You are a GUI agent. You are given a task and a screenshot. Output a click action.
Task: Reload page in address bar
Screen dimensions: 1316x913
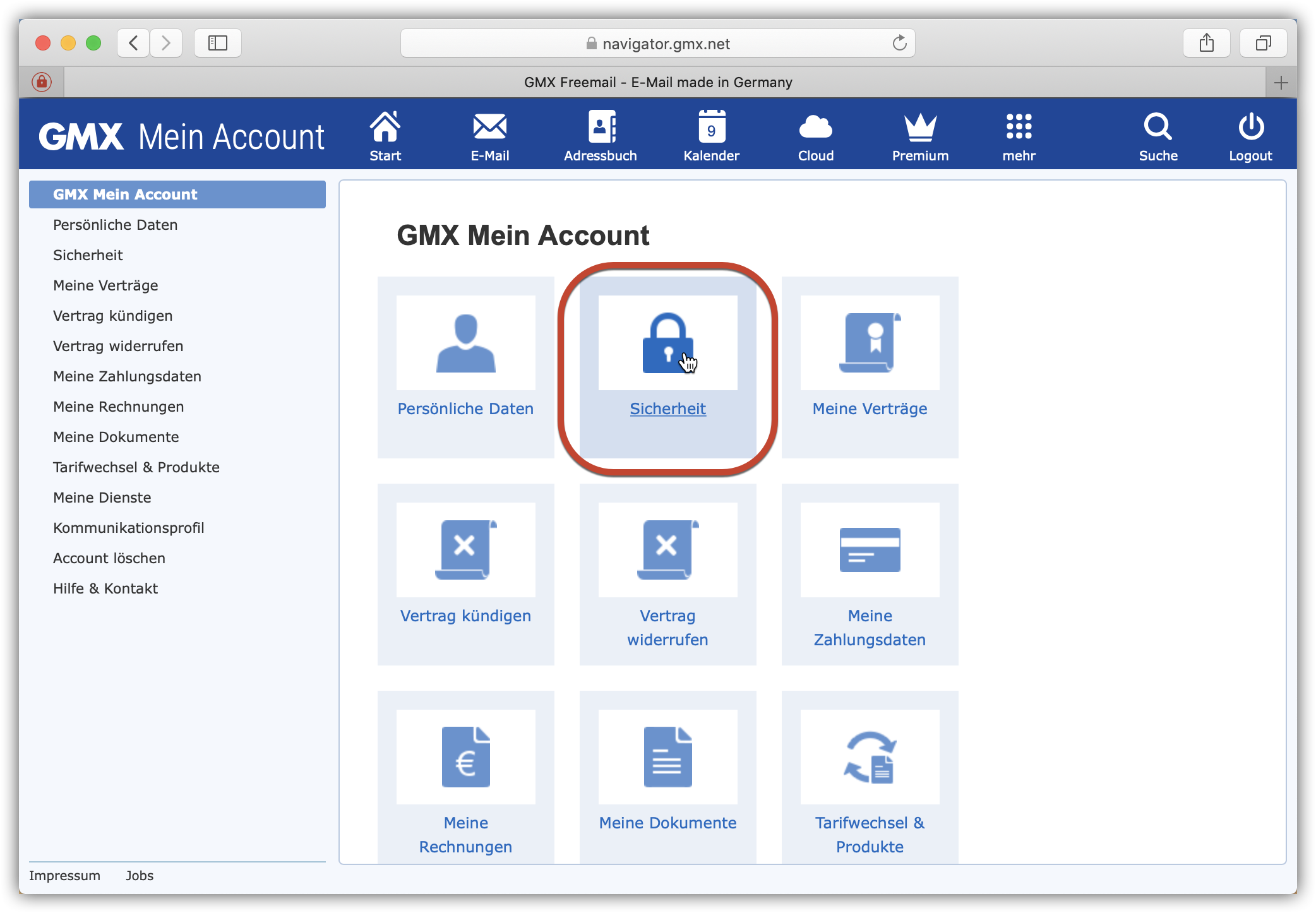(x=899, y=43)
